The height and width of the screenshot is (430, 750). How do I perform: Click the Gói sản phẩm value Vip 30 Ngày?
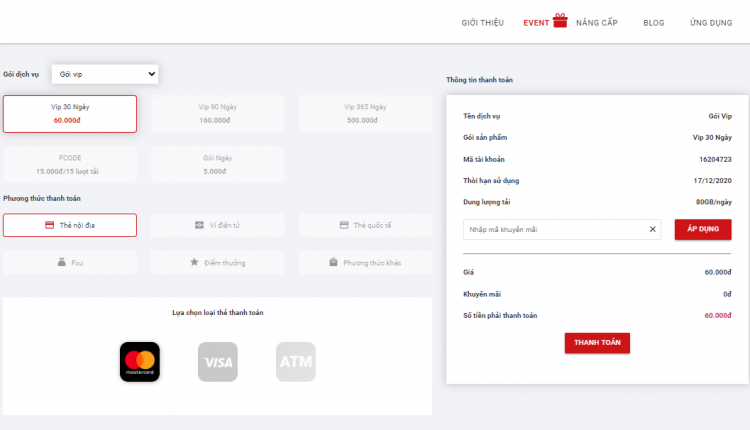pos(712,138)
